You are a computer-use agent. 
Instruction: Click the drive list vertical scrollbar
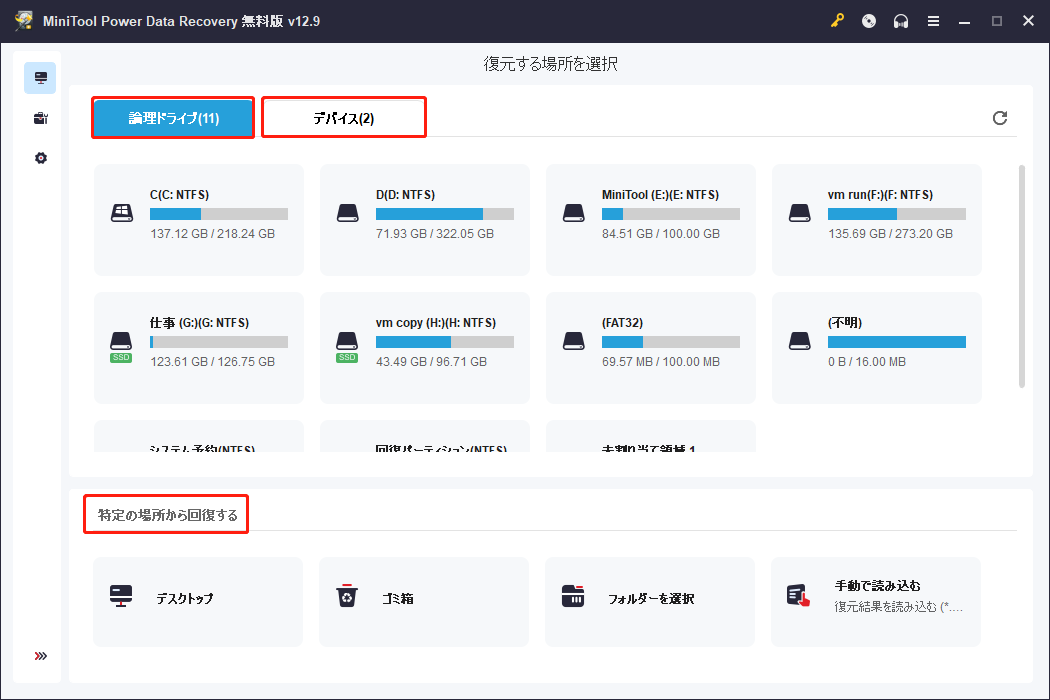pyautogui.click(x=1021, y=276)
